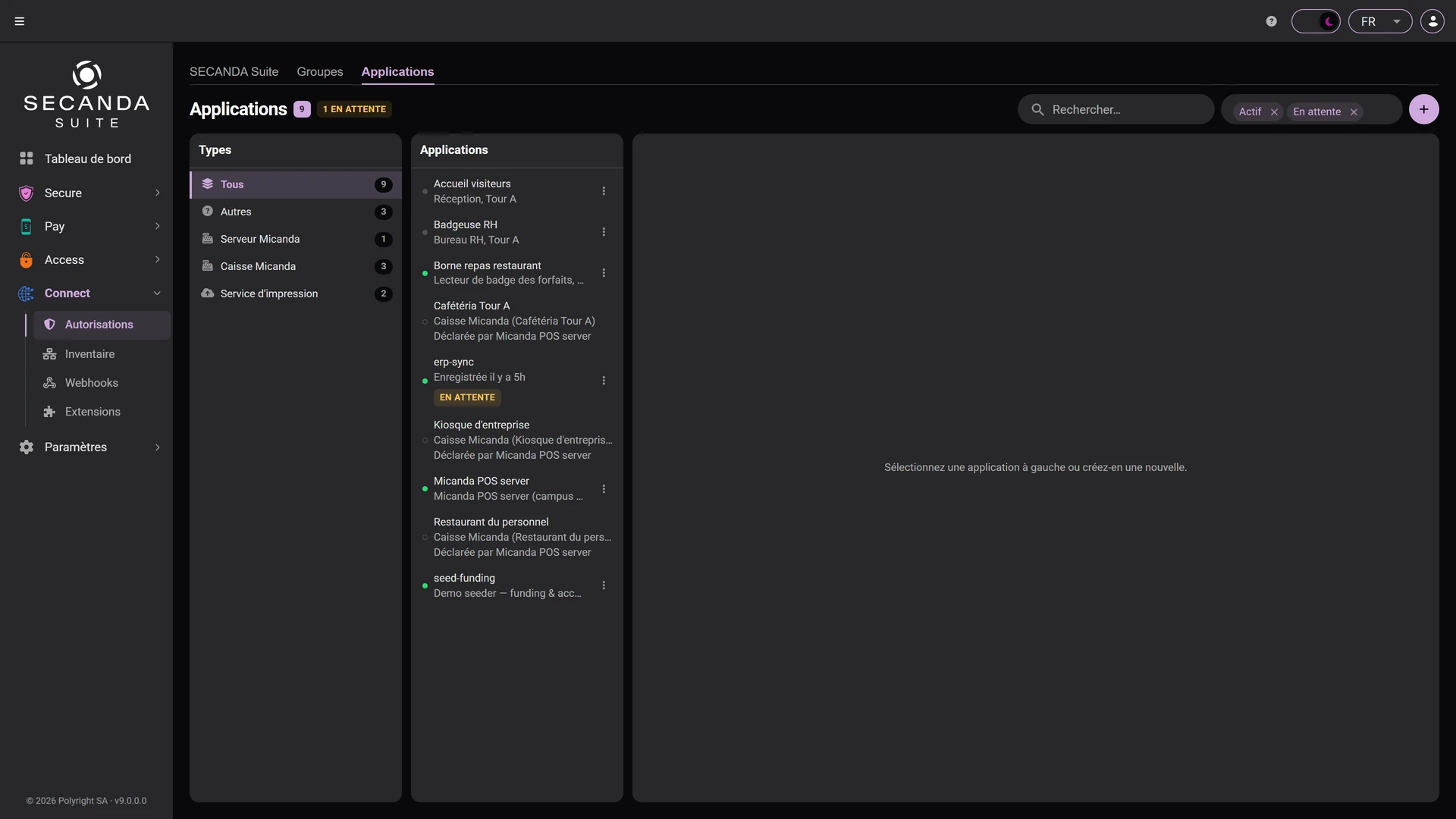Select the Serveur Micanda type
The image size is (1456, 819).
coord(296,239)
